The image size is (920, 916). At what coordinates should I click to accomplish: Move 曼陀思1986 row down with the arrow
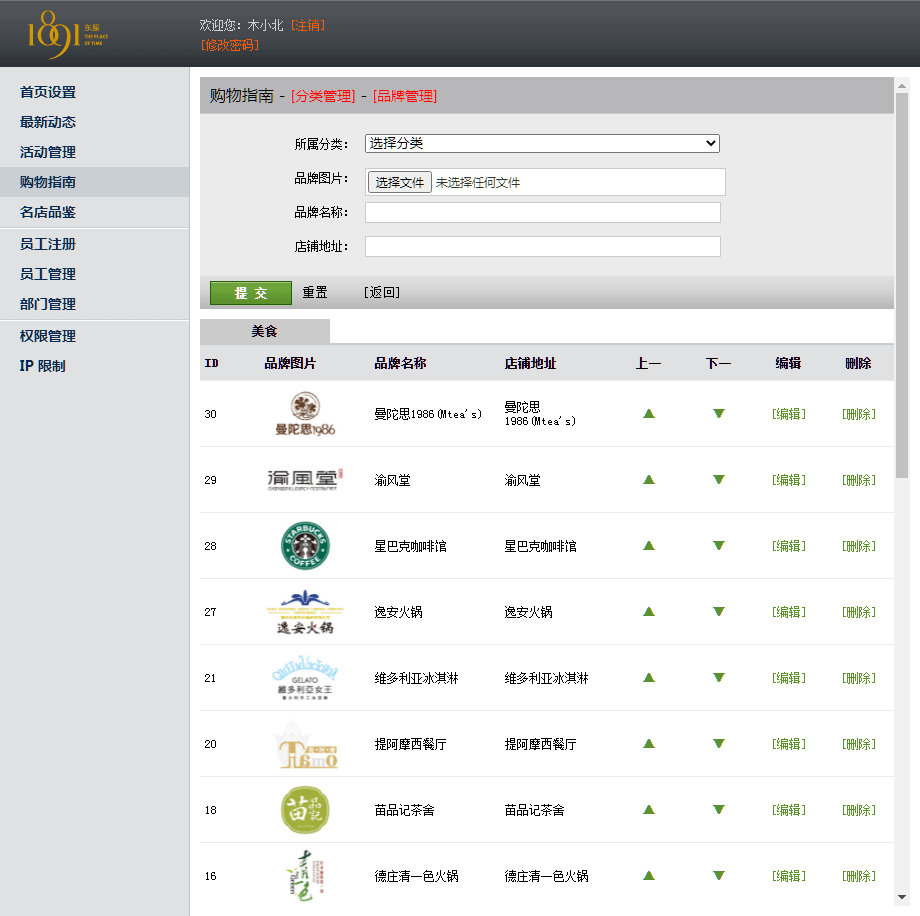coord(719,414)
